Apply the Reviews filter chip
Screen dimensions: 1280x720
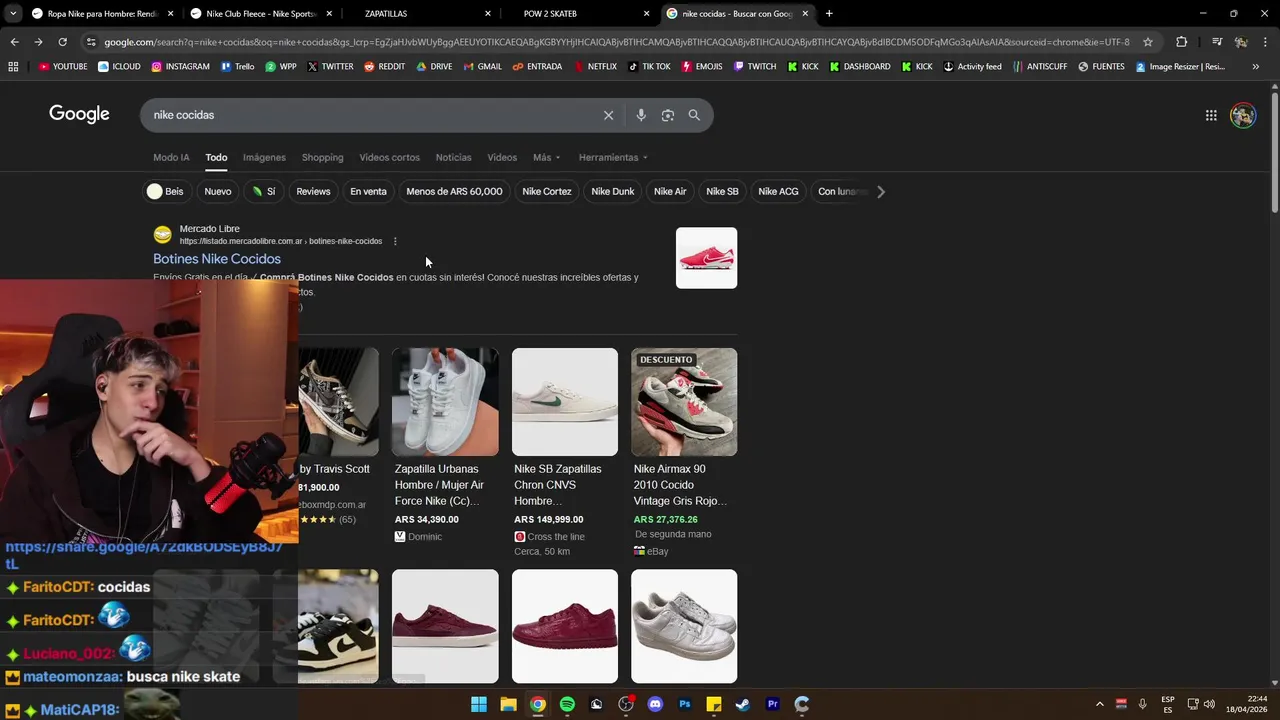[313, 191]
